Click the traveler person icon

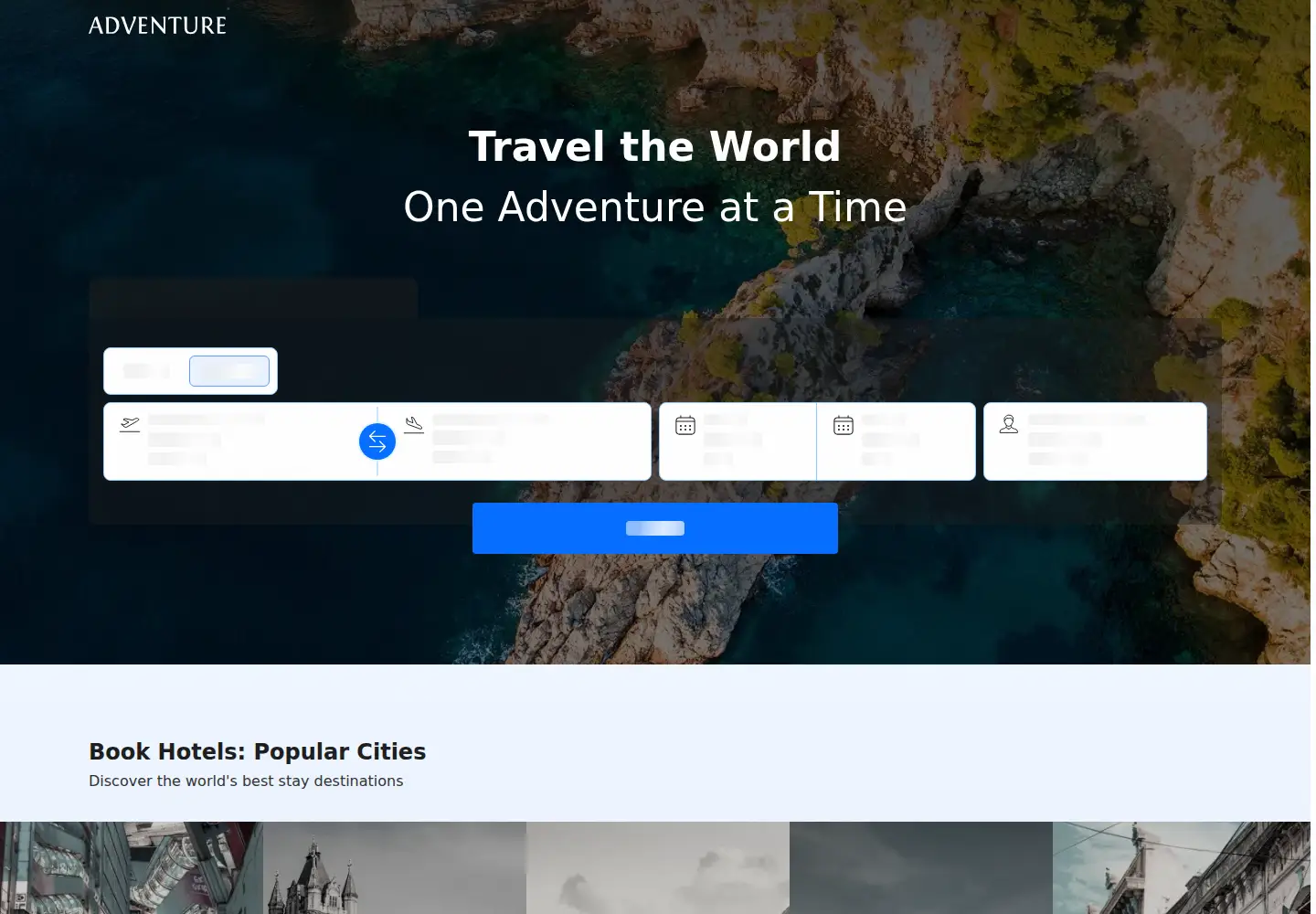coord(1009,424)
